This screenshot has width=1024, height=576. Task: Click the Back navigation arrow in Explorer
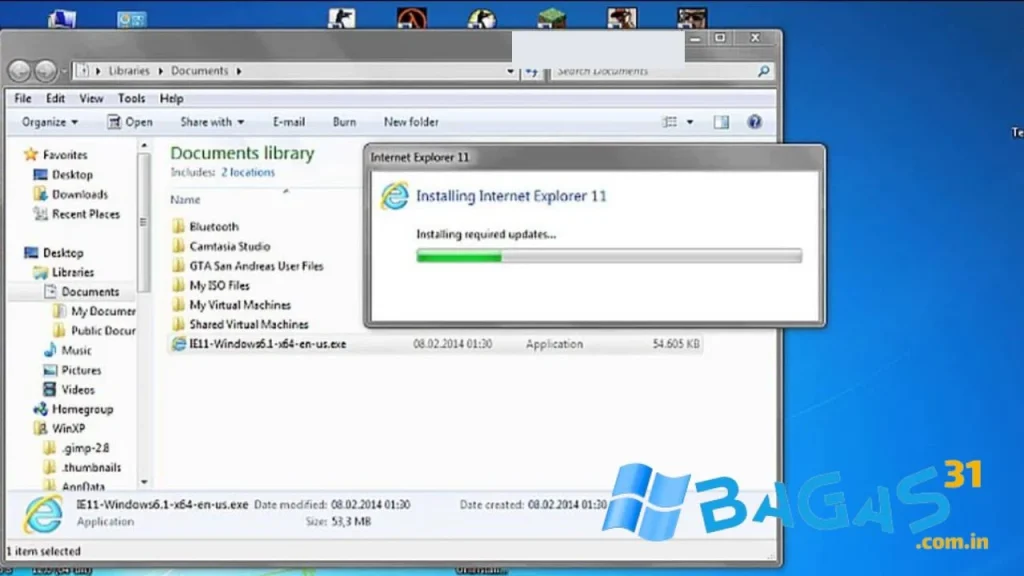coord(20,71)
